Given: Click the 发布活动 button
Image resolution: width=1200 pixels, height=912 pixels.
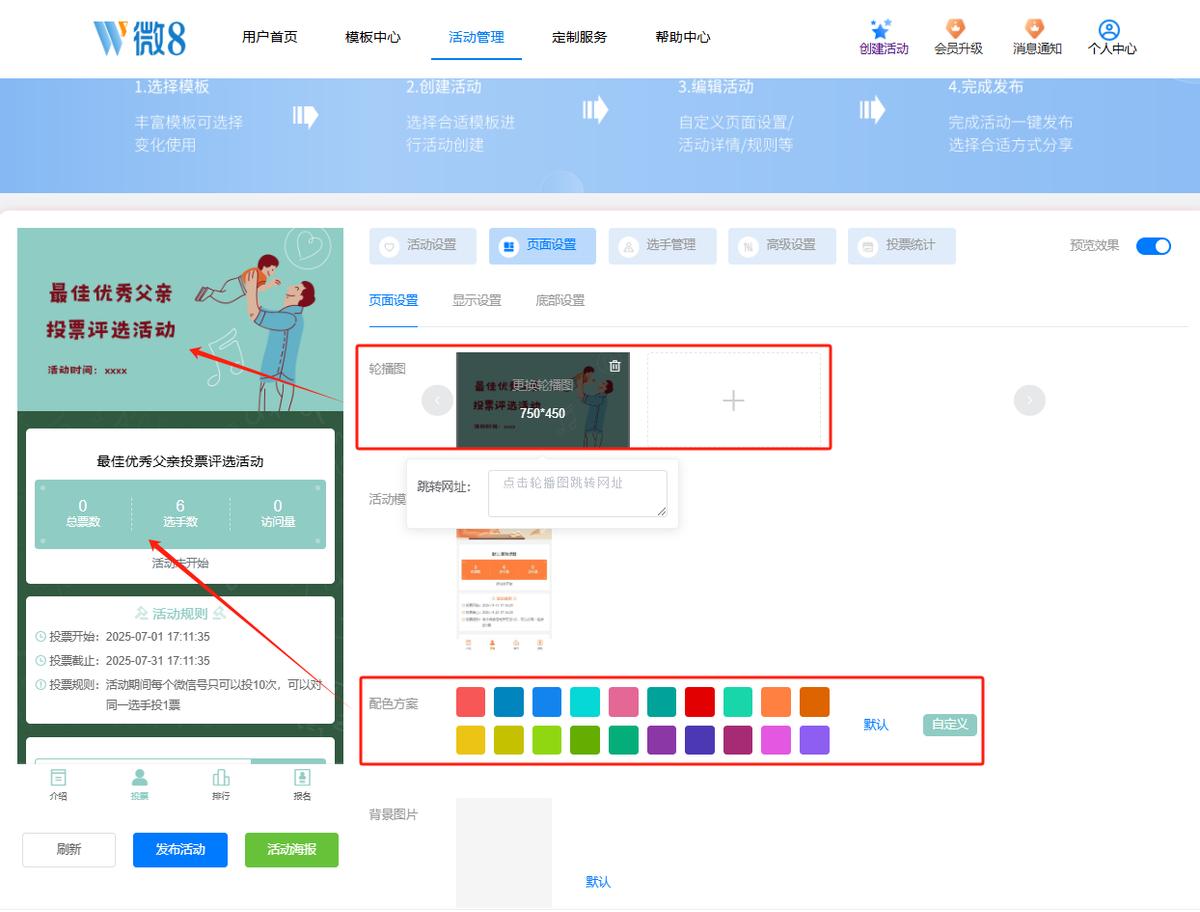Looking at the screenshot, I should (x=180, y=850).
